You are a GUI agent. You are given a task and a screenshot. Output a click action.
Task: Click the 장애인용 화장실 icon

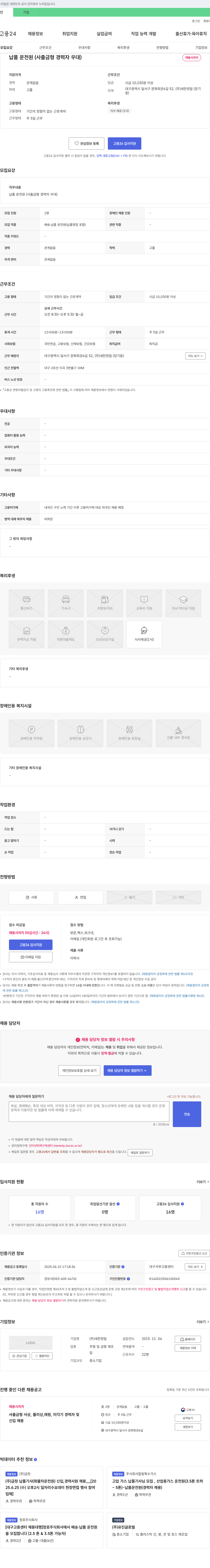(130, 733)
